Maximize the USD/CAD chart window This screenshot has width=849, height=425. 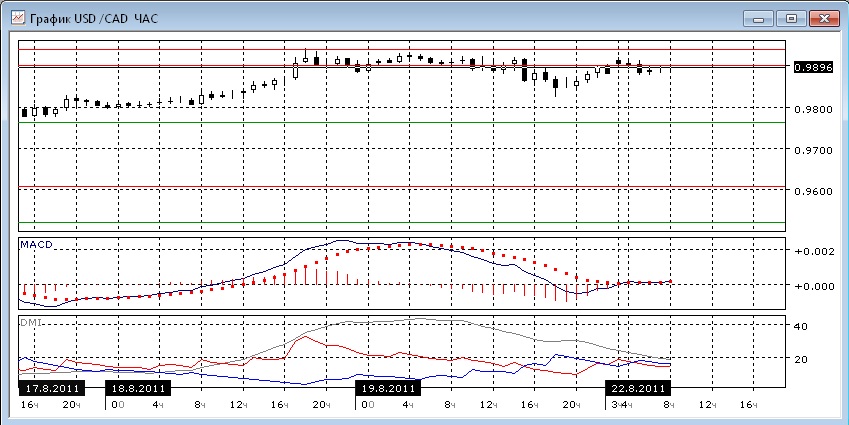tap(791, 19)
